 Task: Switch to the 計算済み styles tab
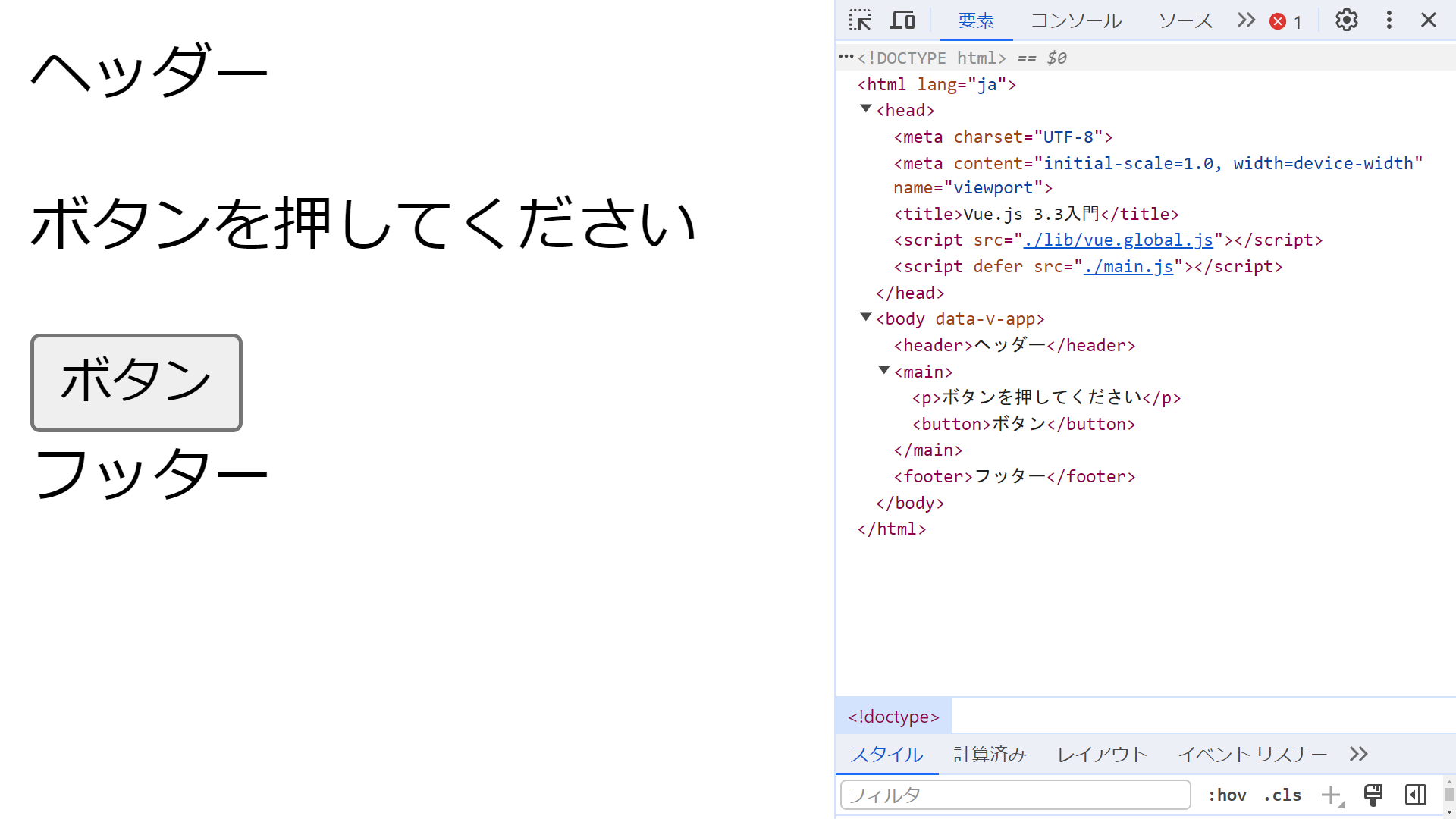coord(989,754)
